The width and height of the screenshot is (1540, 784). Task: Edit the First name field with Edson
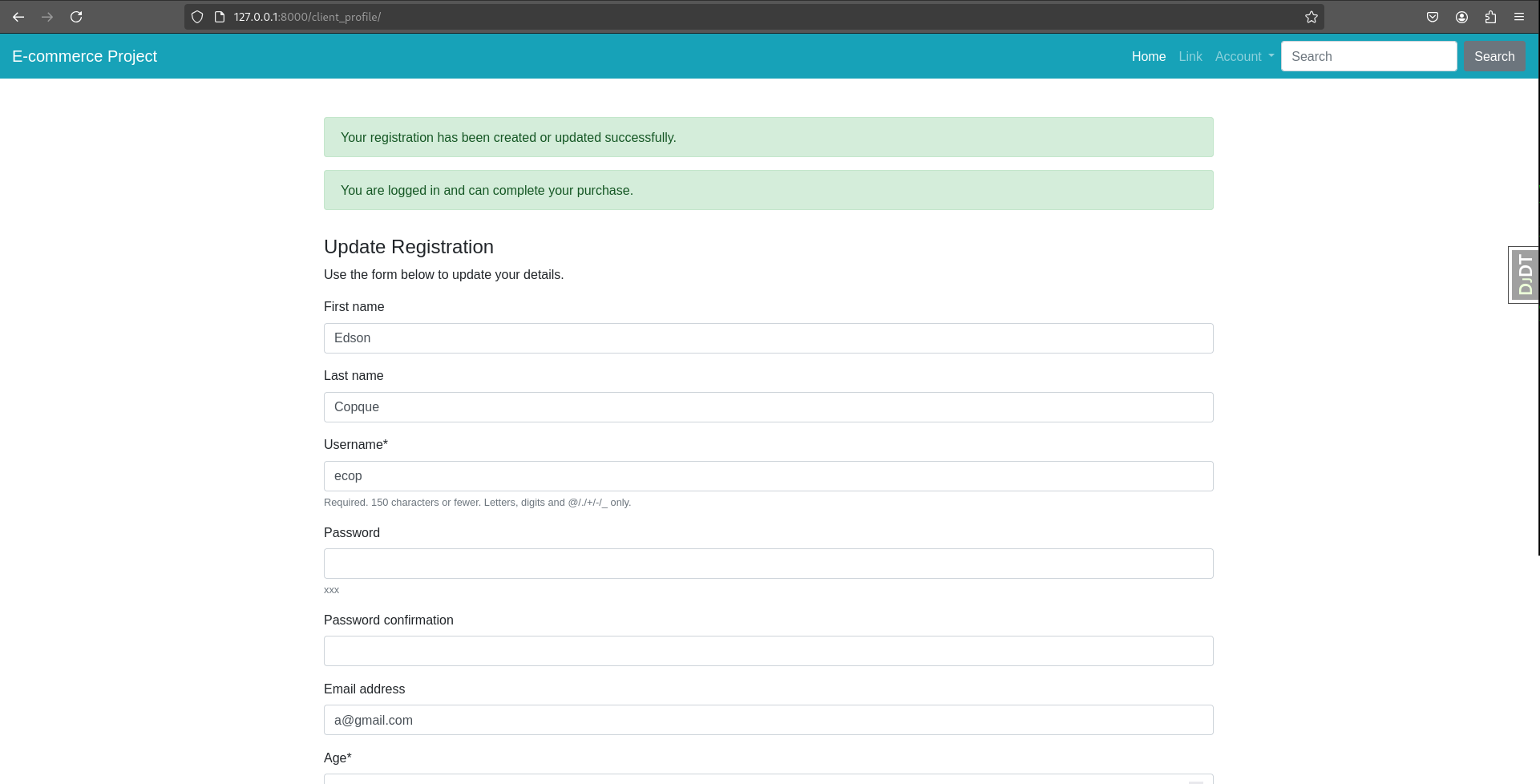[x=768, y=338]
